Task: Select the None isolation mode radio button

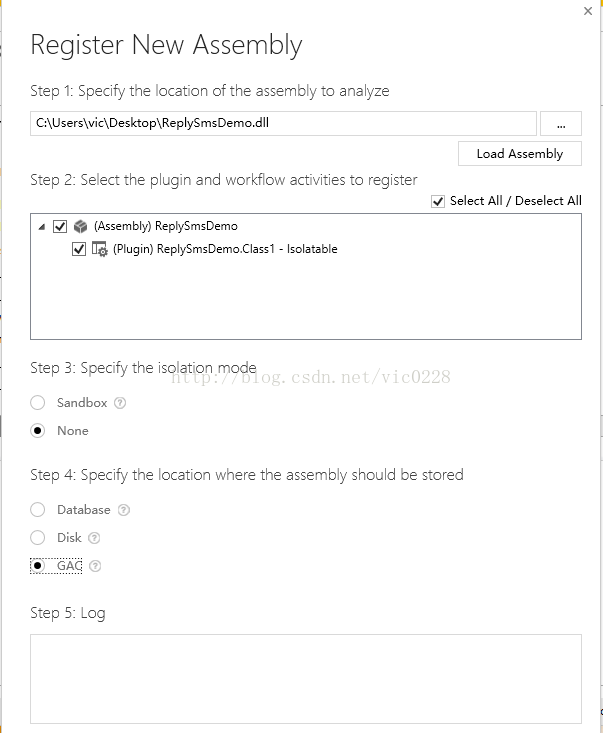Action: (38, 431)
